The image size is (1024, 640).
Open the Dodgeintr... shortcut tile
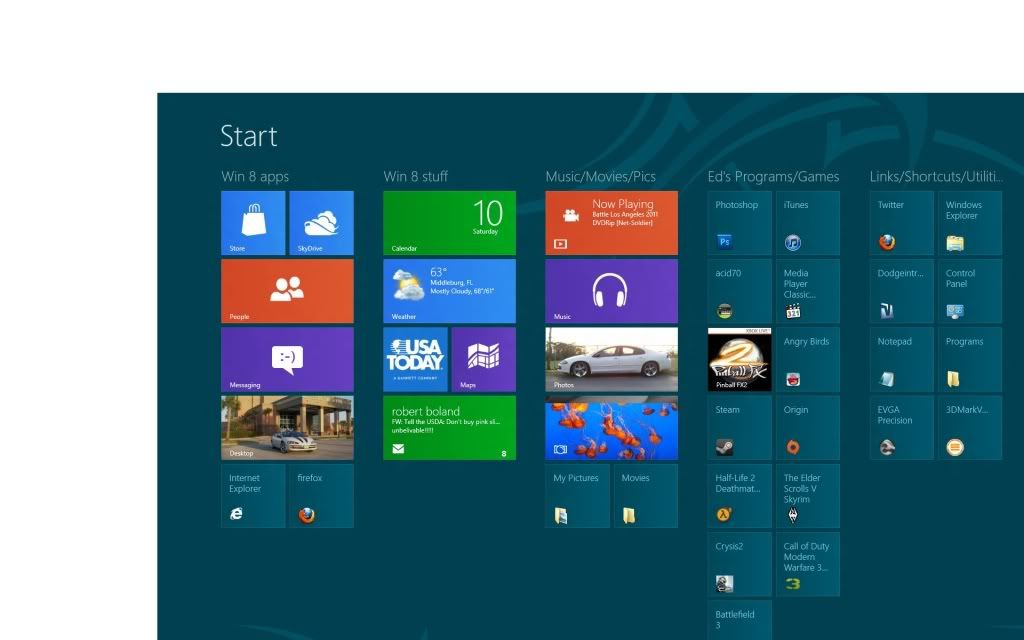pos(902,291)
